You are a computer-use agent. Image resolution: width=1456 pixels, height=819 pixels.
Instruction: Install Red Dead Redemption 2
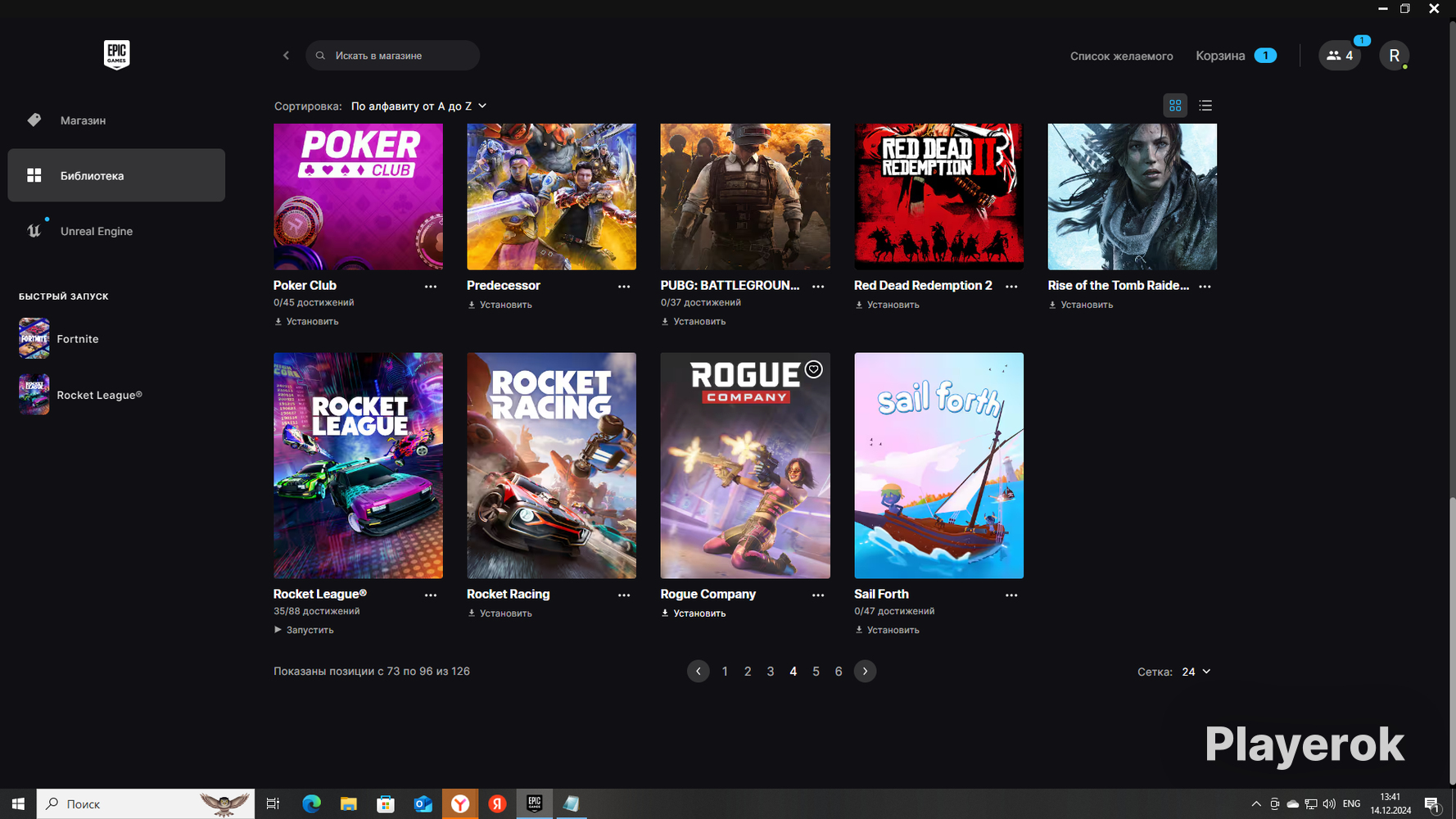(x=887, y=305)
